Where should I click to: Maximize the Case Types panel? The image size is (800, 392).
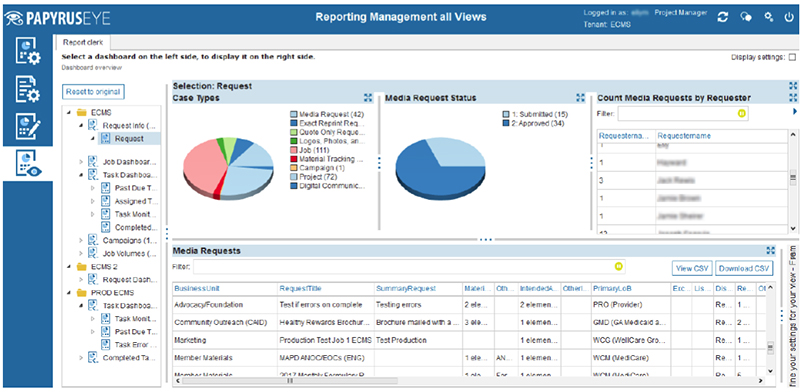click(x=368, y=97)
